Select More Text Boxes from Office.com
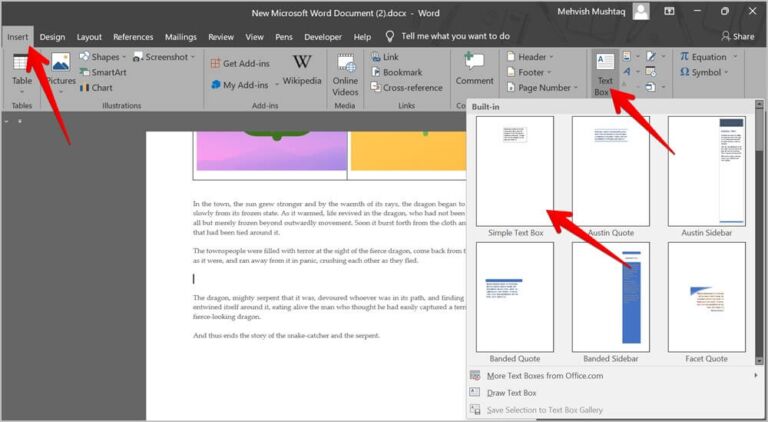Image resolution: width=768 pixels, height=422 pixels. (x=544, y=375)
